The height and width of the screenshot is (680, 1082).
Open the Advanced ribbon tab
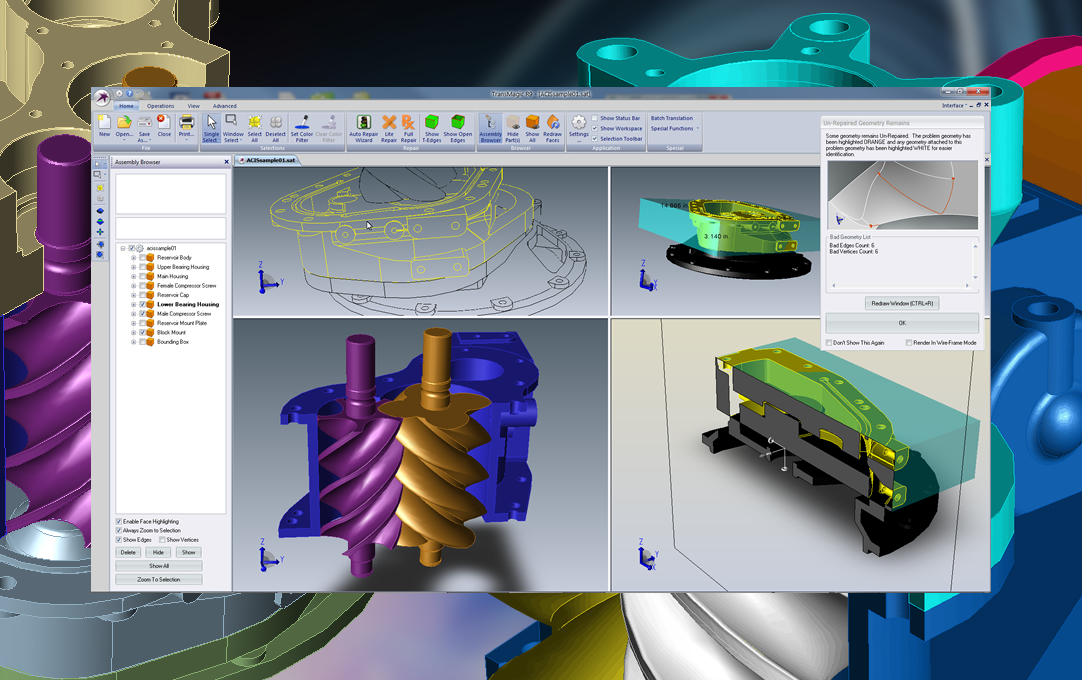[224, 105]
